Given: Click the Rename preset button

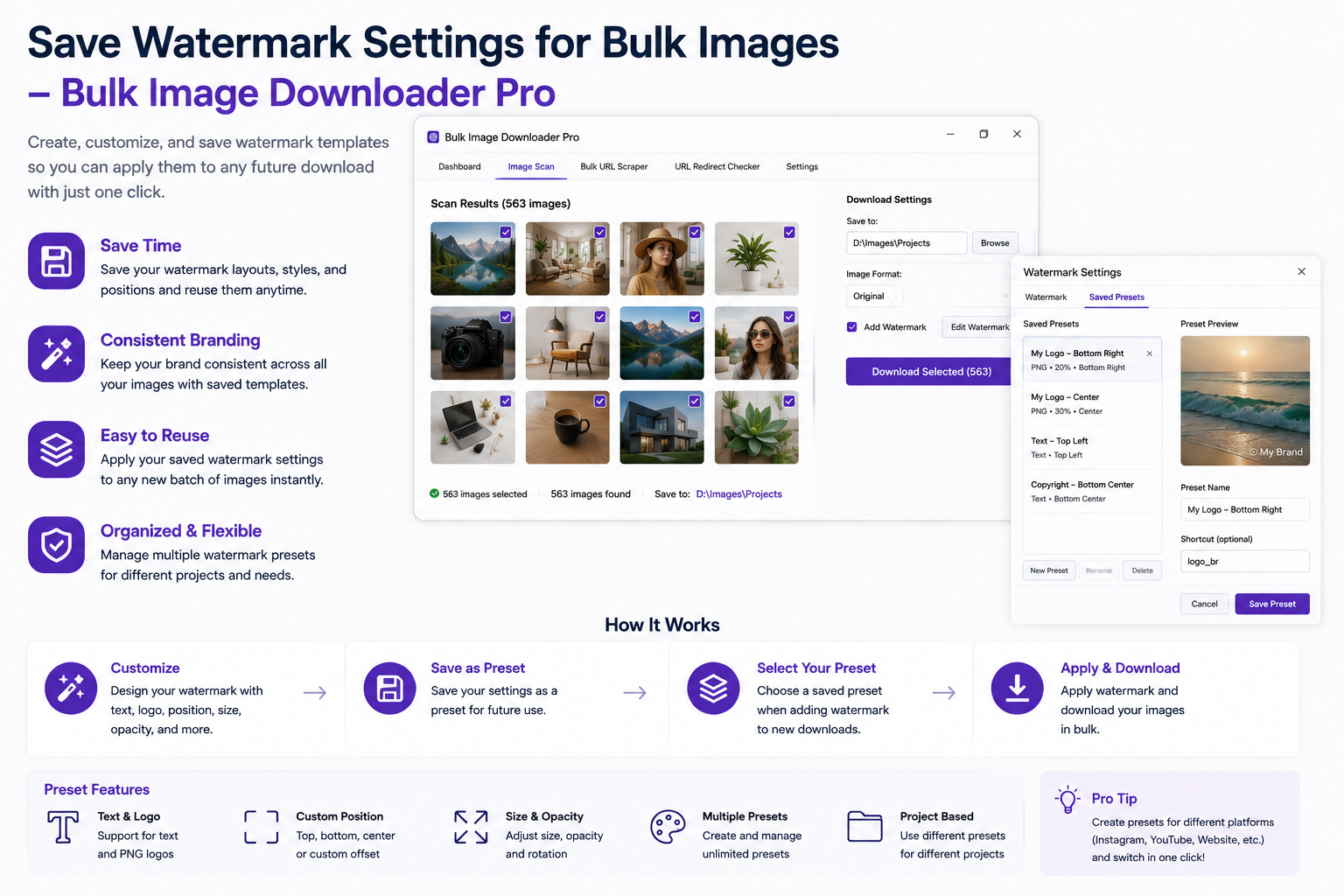Looking at the screenshot, I should point(1099,570).
